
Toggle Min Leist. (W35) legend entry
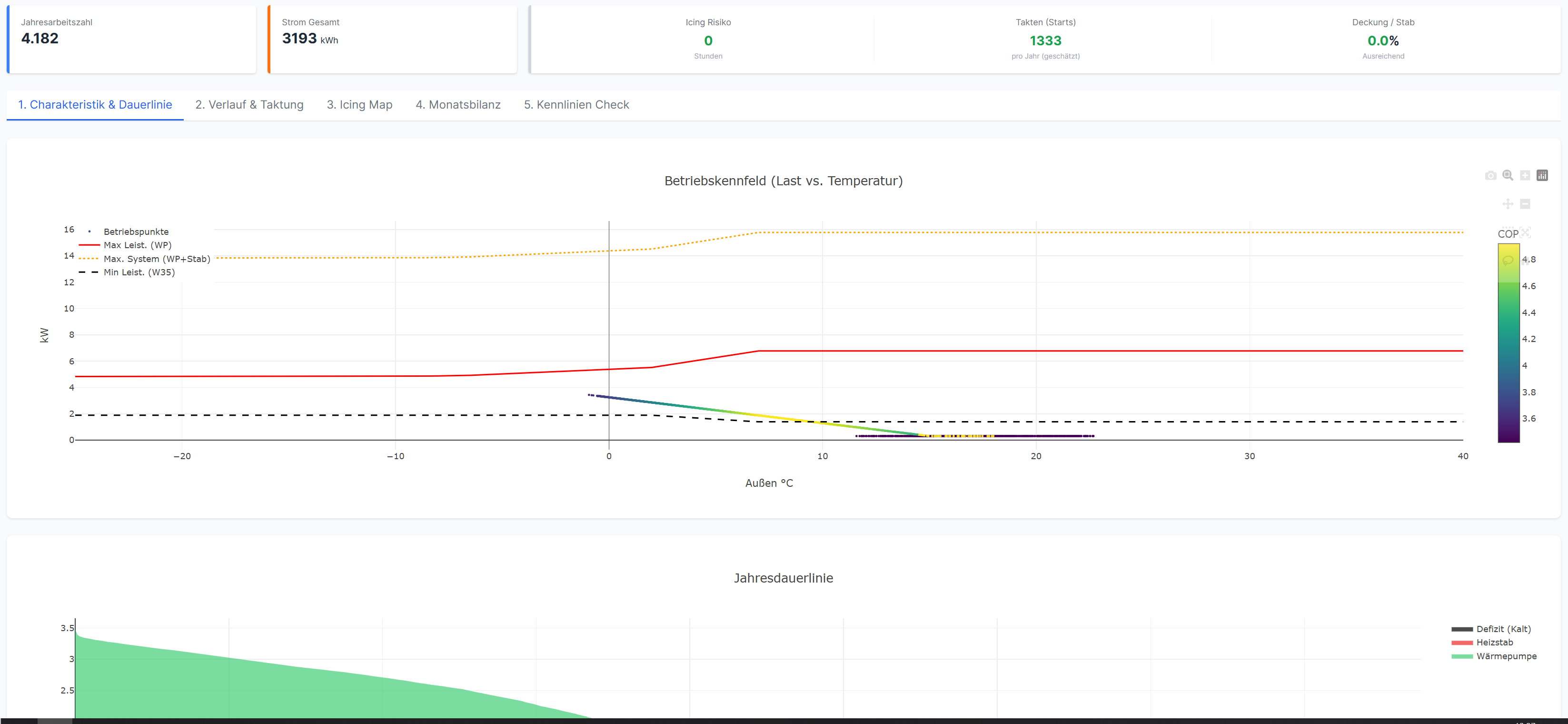139,272
